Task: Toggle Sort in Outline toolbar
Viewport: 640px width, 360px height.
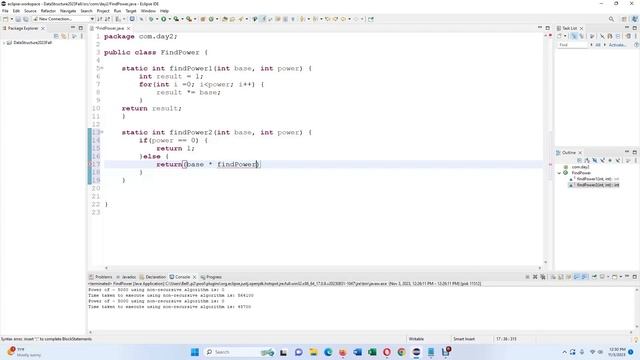Action: click(587, 160)
